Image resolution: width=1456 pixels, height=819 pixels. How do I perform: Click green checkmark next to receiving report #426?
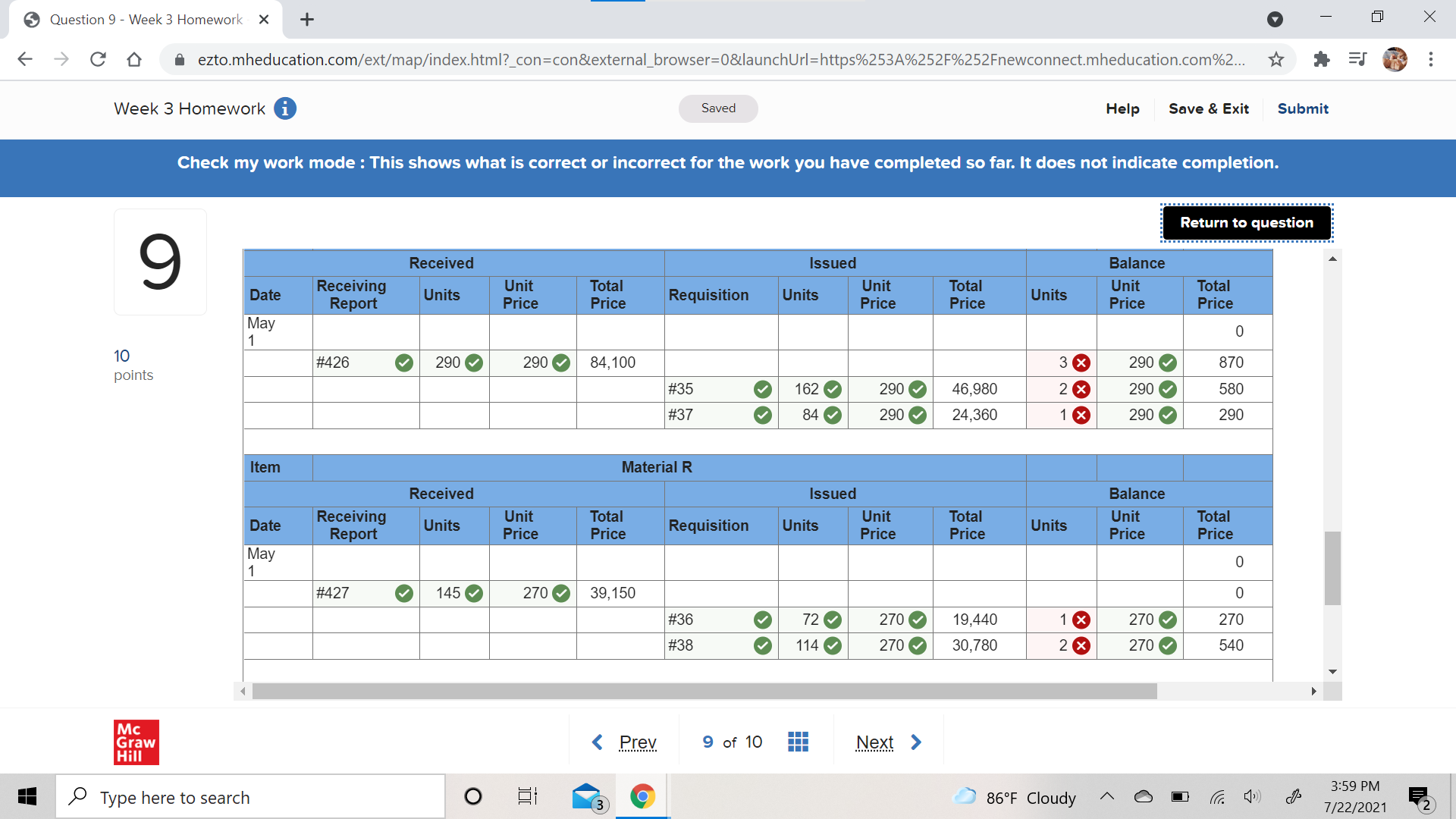pyautogui.click(x=404, y=362)
